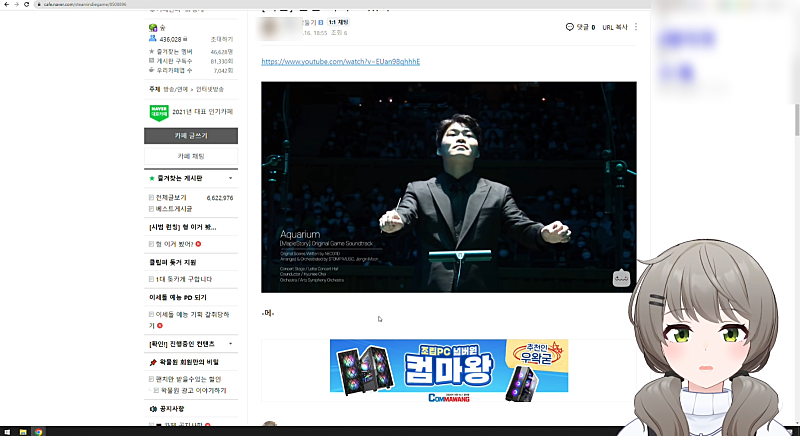Click the [시범 런칭] 형 이거 봤 heading
Screen dimensions: 800x436
click(183, 227)
